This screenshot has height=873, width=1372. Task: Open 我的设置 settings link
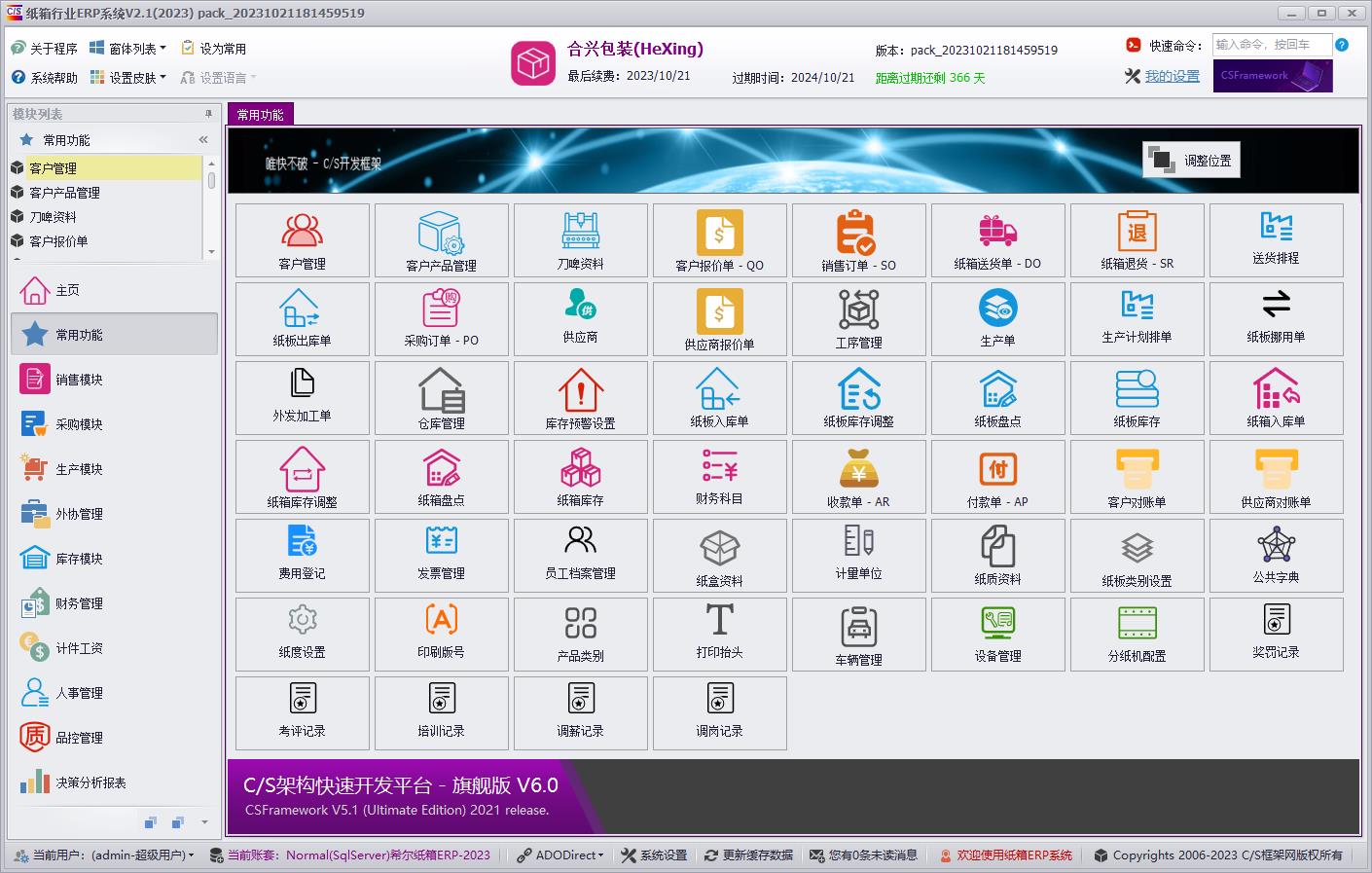1171,75
